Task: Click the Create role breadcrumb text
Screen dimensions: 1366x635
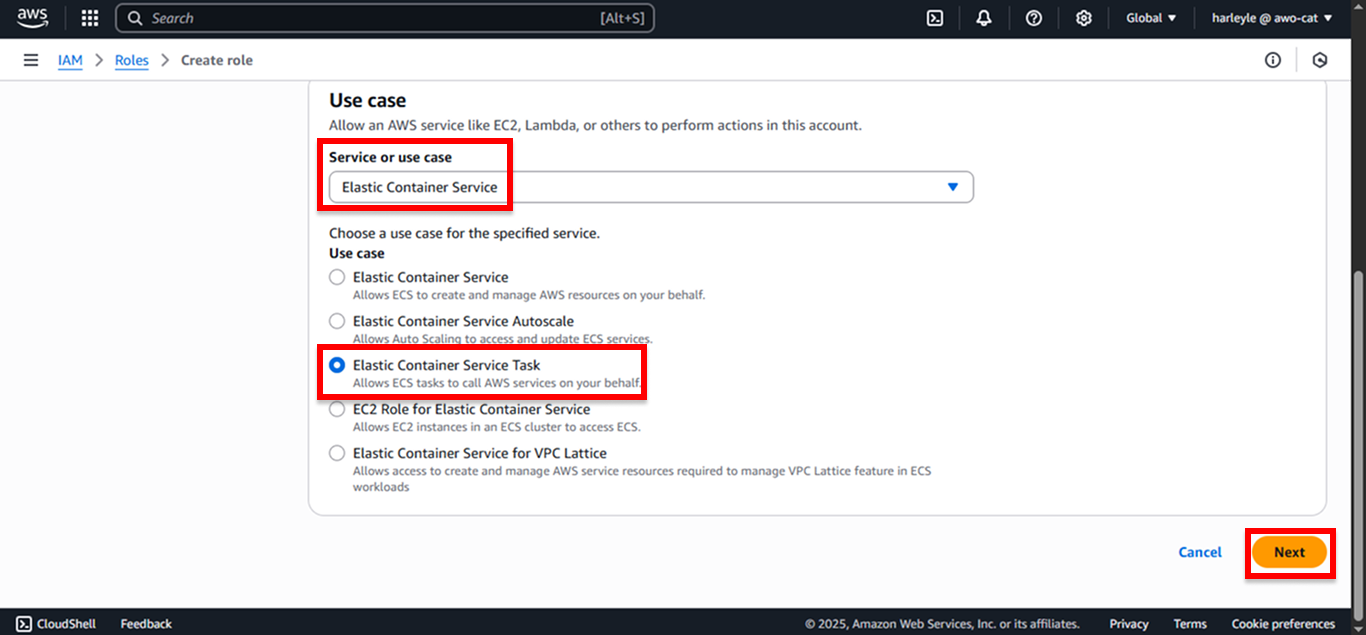Action: point(217,60)
